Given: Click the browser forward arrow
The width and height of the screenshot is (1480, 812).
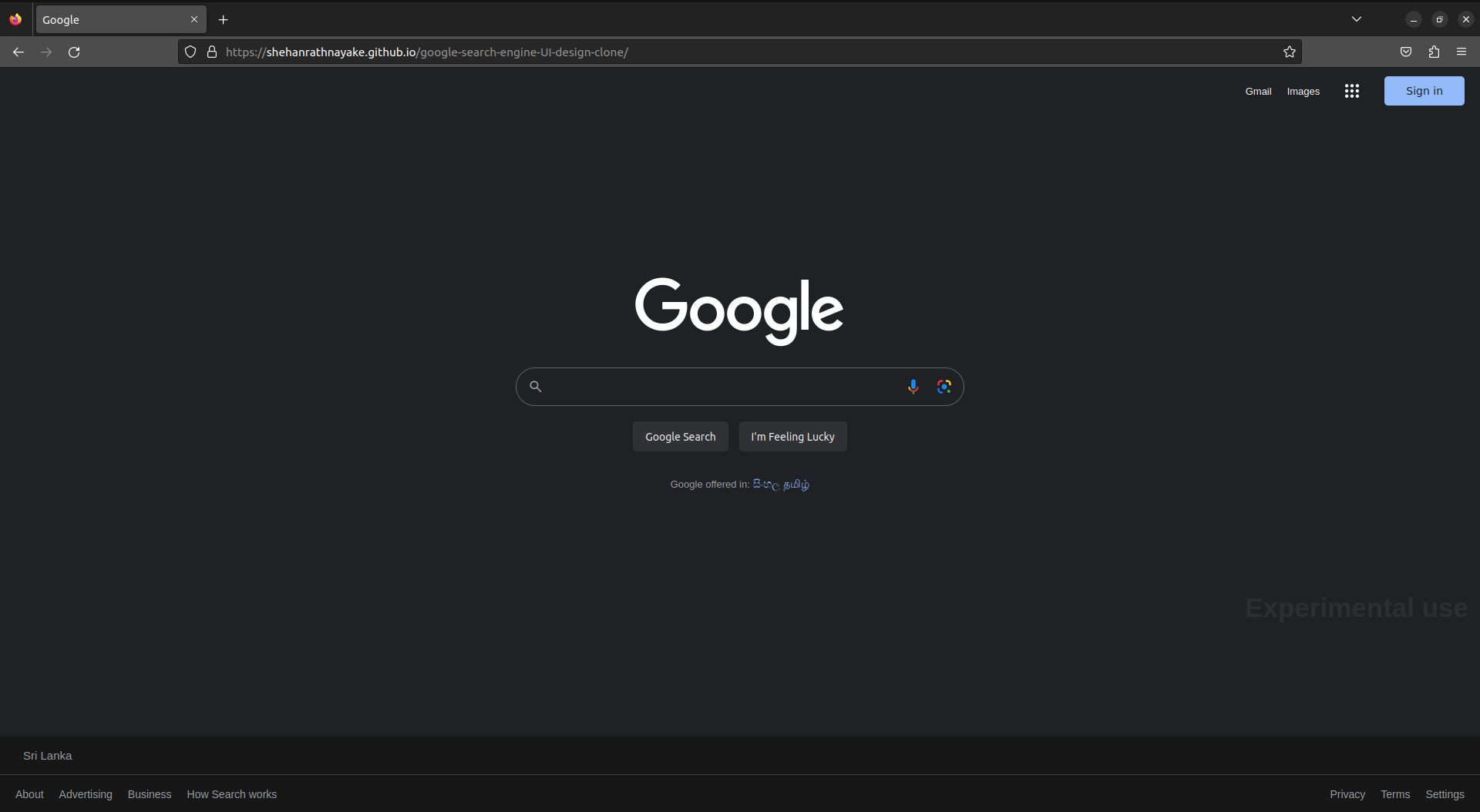Looking at the screenshot, I should (46, 52).
